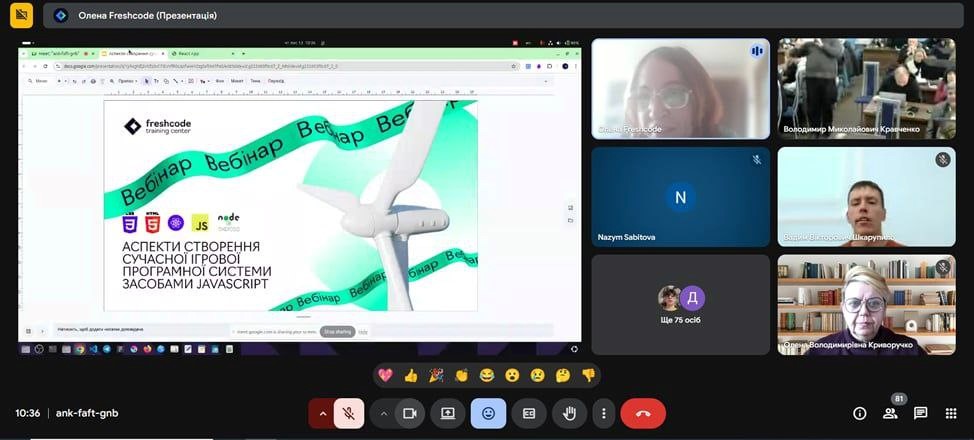
Task: Raise hand in the meeting
Action: coord(570,413)
